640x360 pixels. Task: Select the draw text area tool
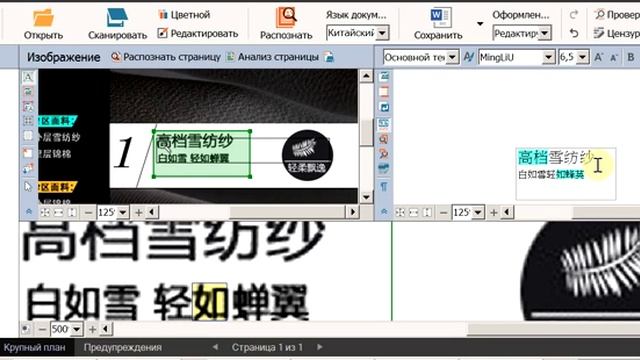click(x=28, y=77)
